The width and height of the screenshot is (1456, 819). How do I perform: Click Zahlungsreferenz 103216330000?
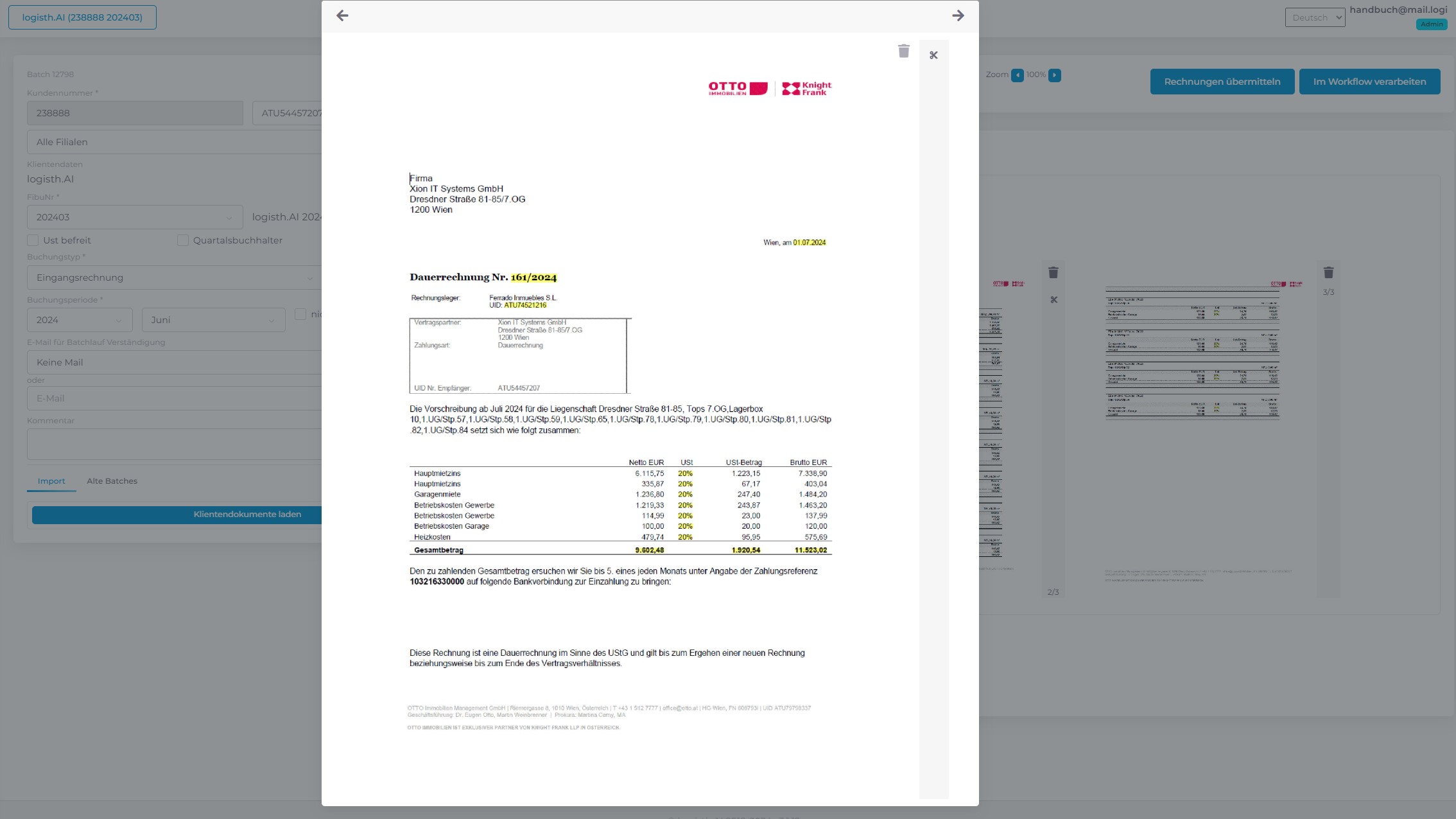pos(437,582)
